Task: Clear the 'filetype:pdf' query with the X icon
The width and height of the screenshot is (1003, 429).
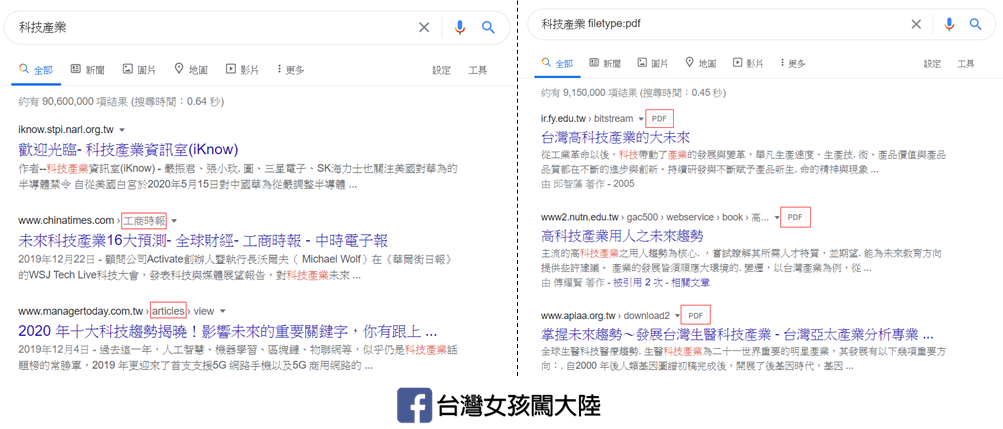Action: coord(915,24)
